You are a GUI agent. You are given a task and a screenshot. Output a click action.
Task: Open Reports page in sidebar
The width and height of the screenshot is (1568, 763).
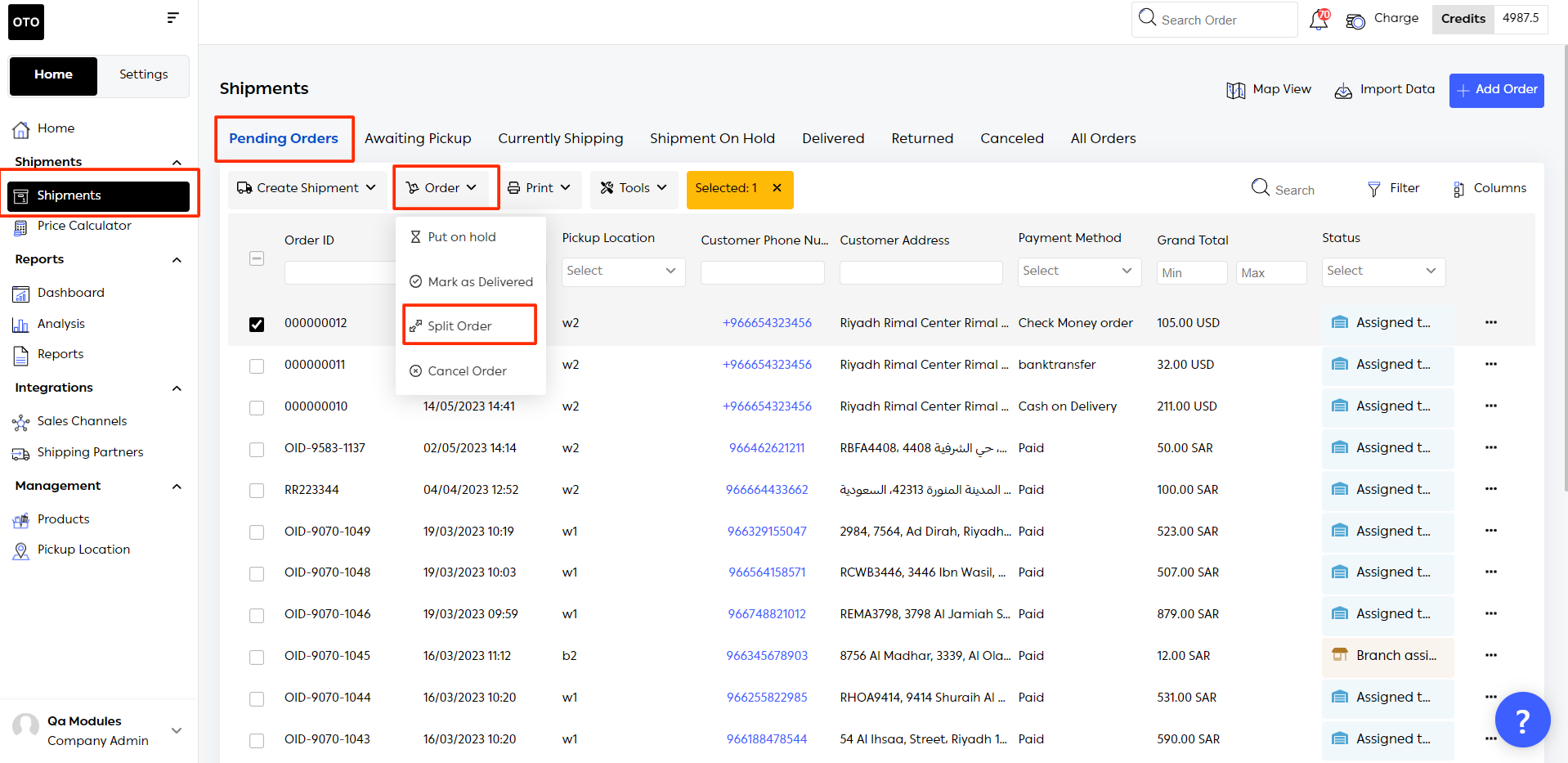point(60,354)
